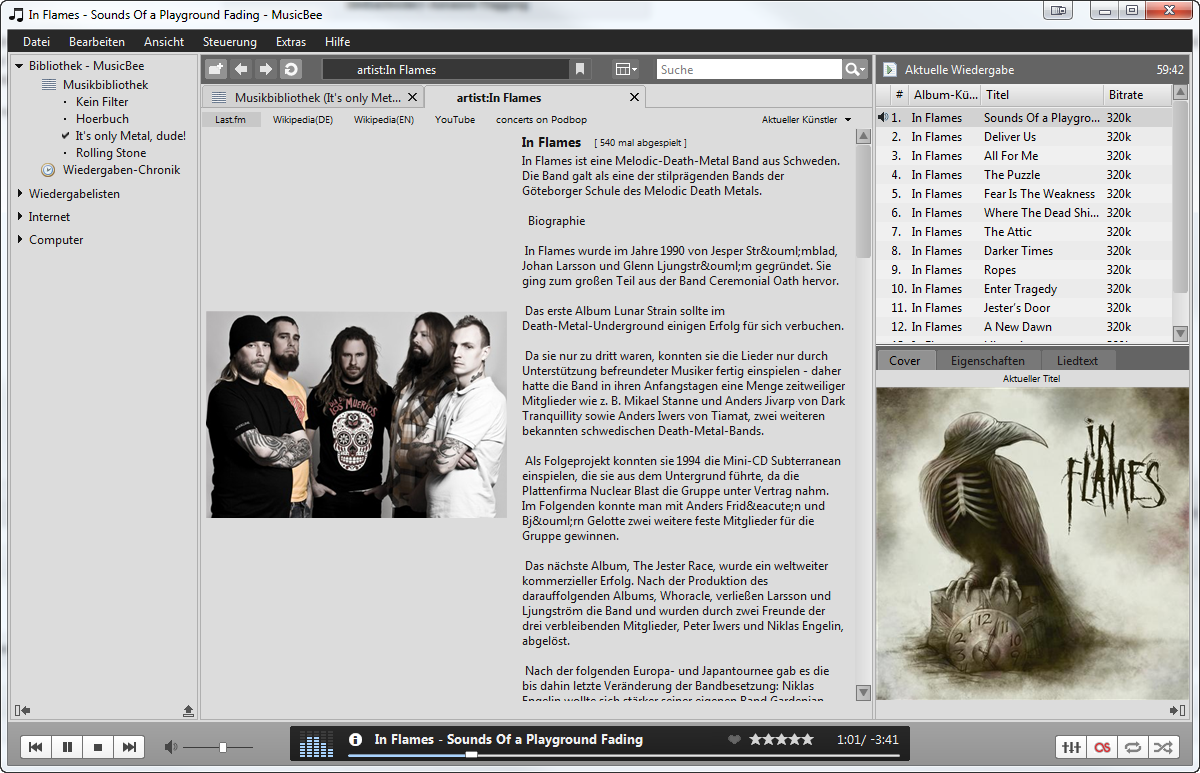Mute the volume via speaker icon
1200x773 pixels.
(171, 747)
